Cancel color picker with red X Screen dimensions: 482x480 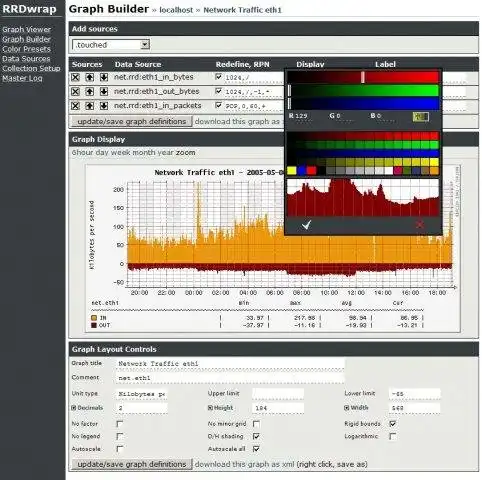pyautogui.click(x=420, y=225)
